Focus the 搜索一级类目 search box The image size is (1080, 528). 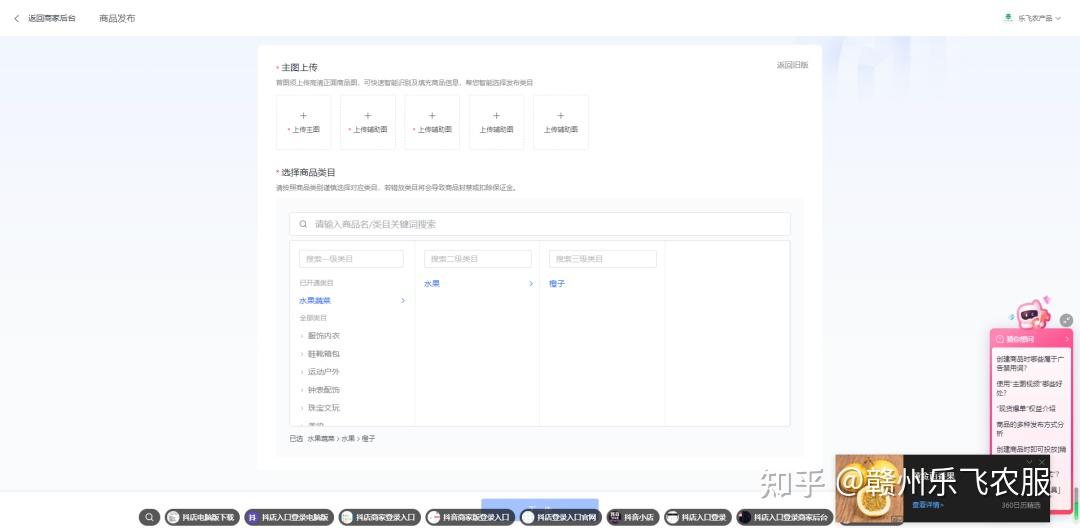click(x=351, y=259)
